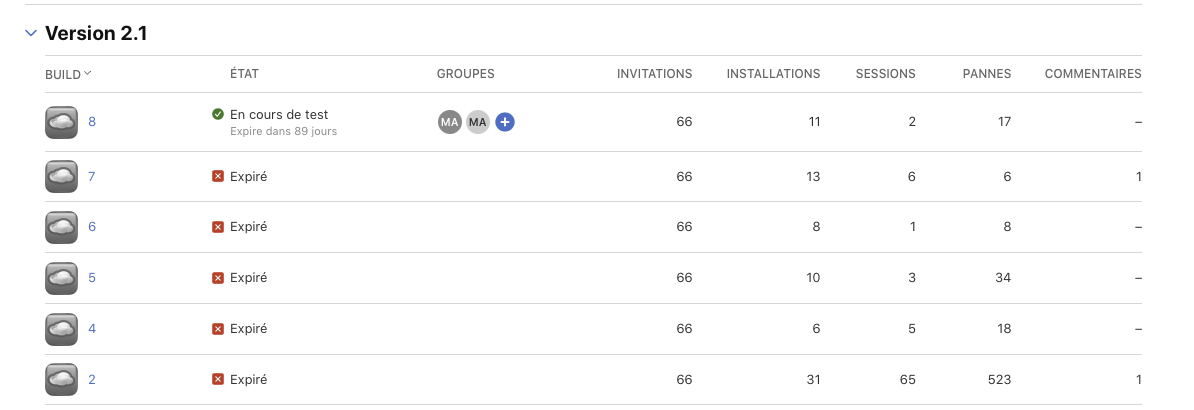The image size is (1194, 410).
Task: Open build number 8 link
Action: (92, 122)
